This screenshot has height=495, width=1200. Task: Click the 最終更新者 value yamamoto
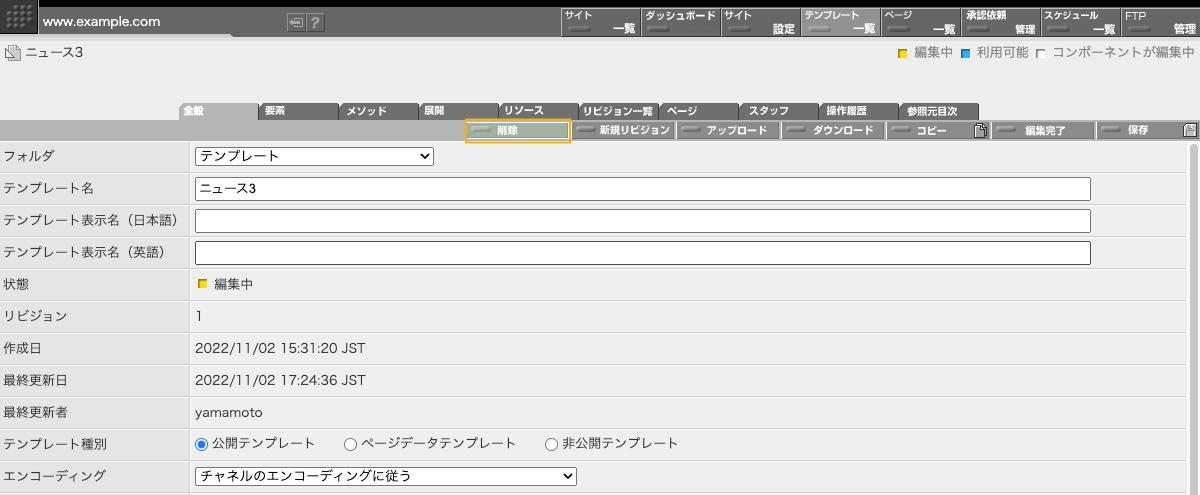point(229,412)
